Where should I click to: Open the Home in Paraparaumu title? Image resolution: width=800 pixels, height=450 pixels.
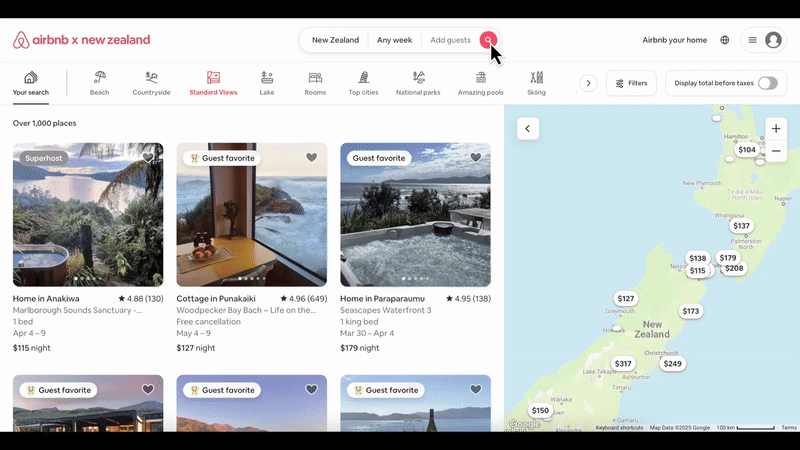(382, 299)
